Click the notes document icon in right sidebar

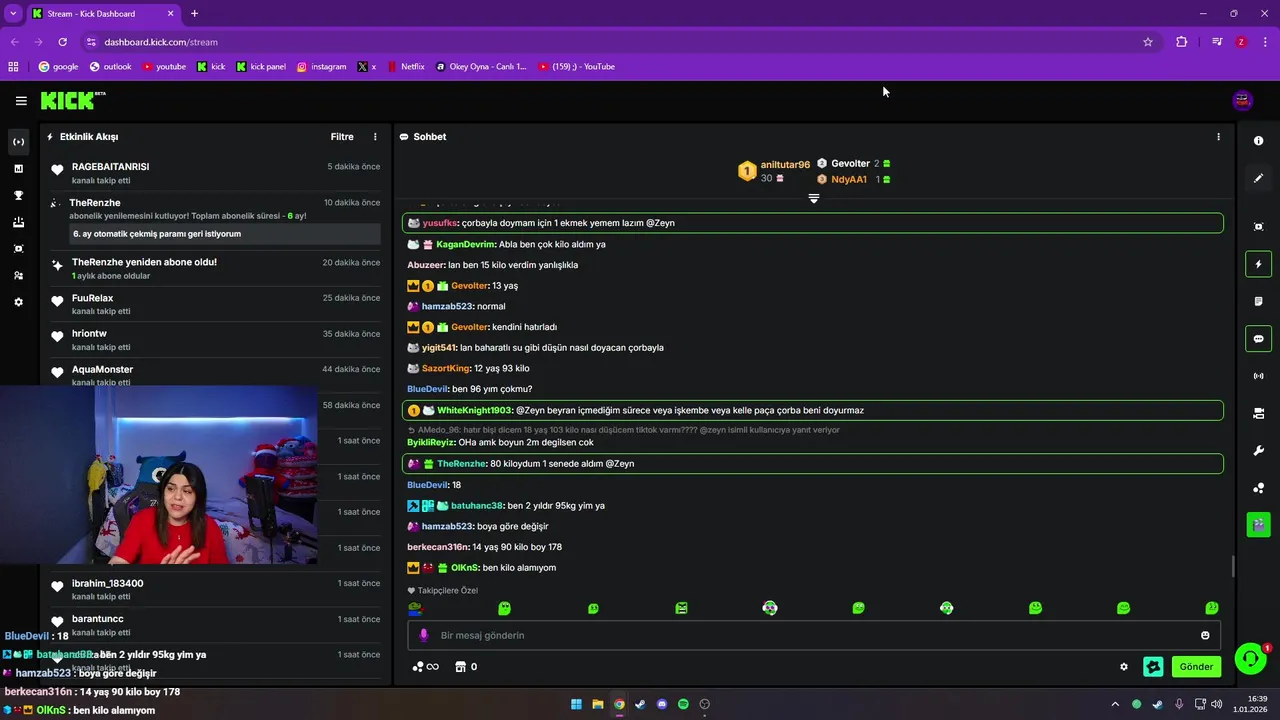pos(1258,301)
